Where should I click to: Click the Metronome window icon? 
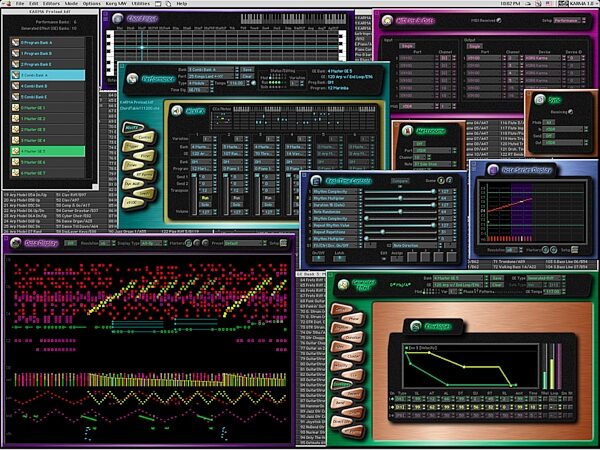(x=407, y=131)
